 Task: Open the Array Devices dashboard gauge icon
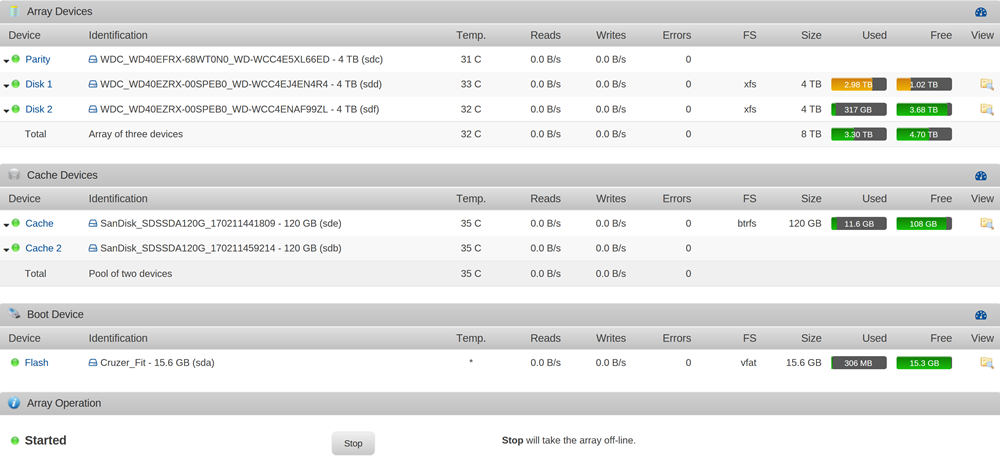click(981, 11)
